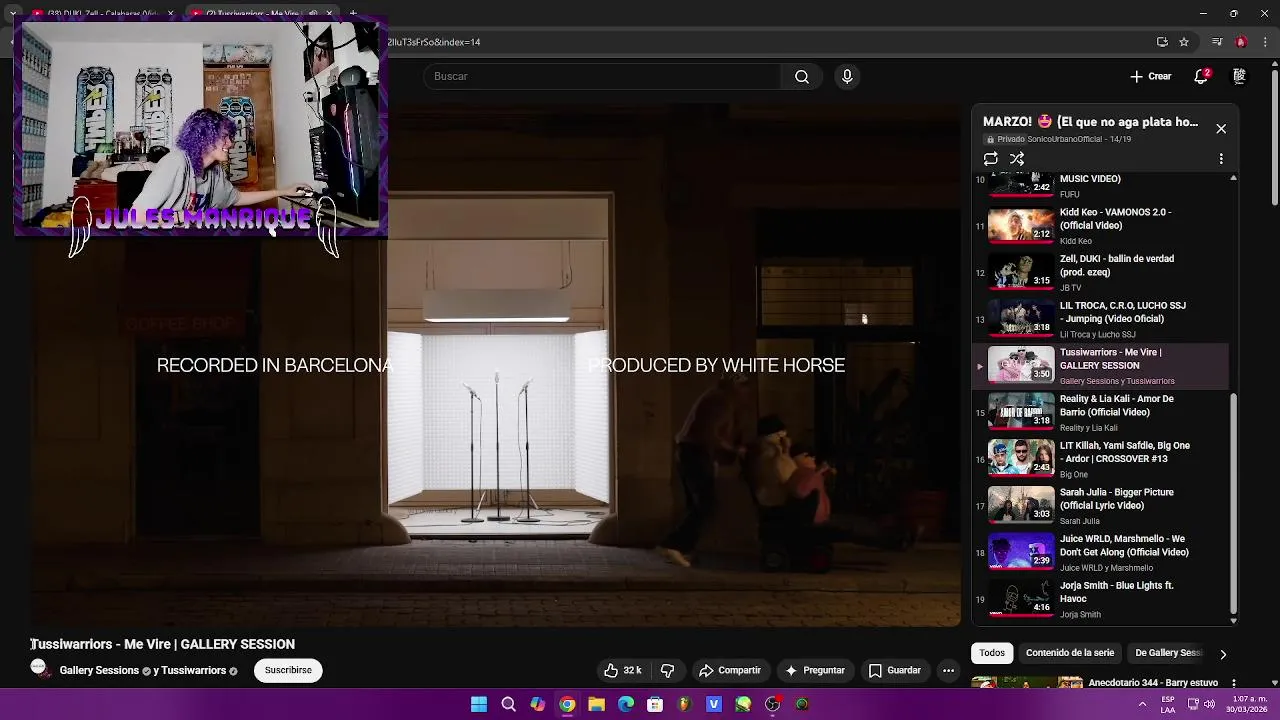Viewport: 1280px width, 720px height.
Task: Open Windows taskbar search
Action: 508,705
